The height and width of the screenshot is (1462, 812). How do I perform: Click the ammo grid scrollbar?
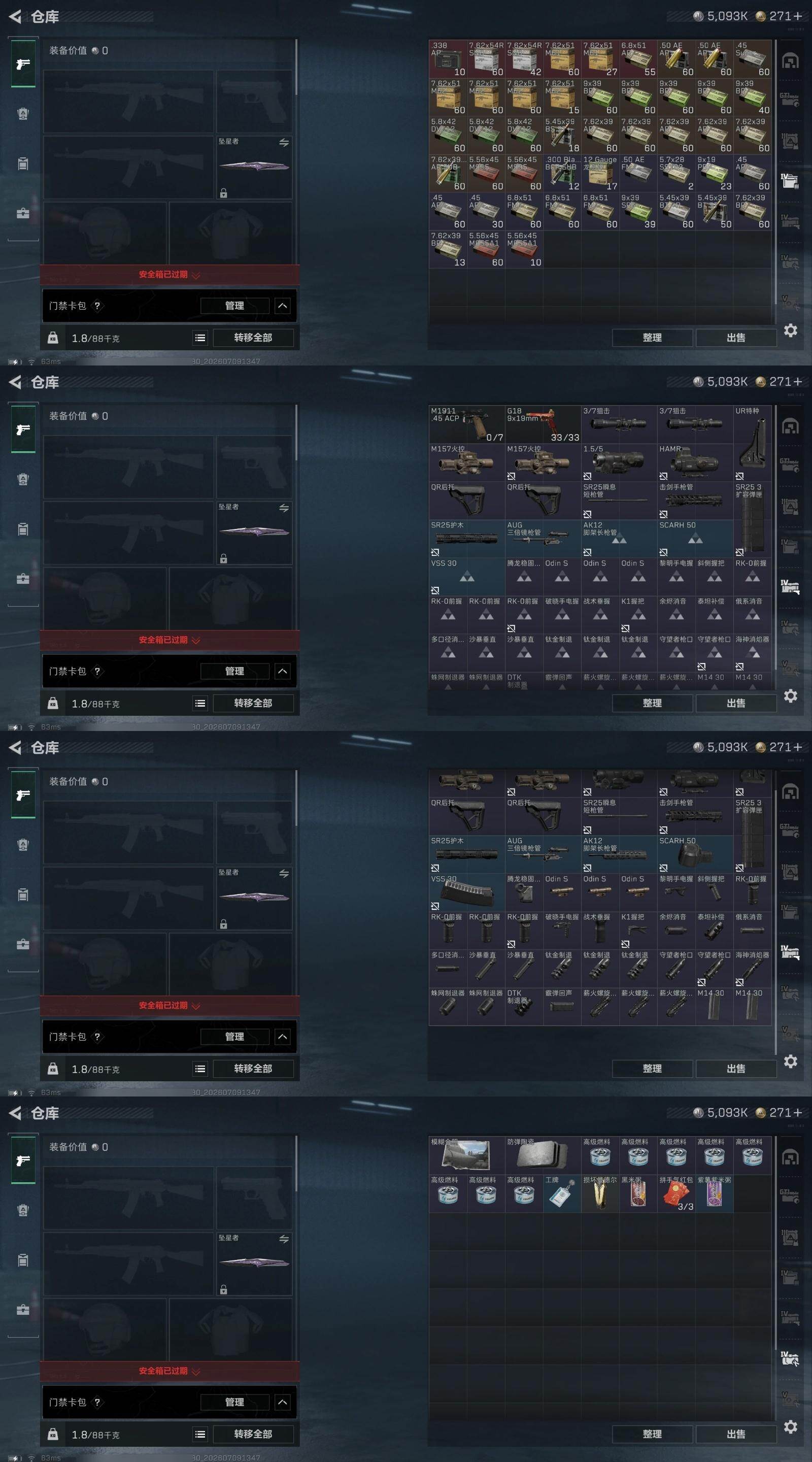pyautogui.click(x=775, y=173)
